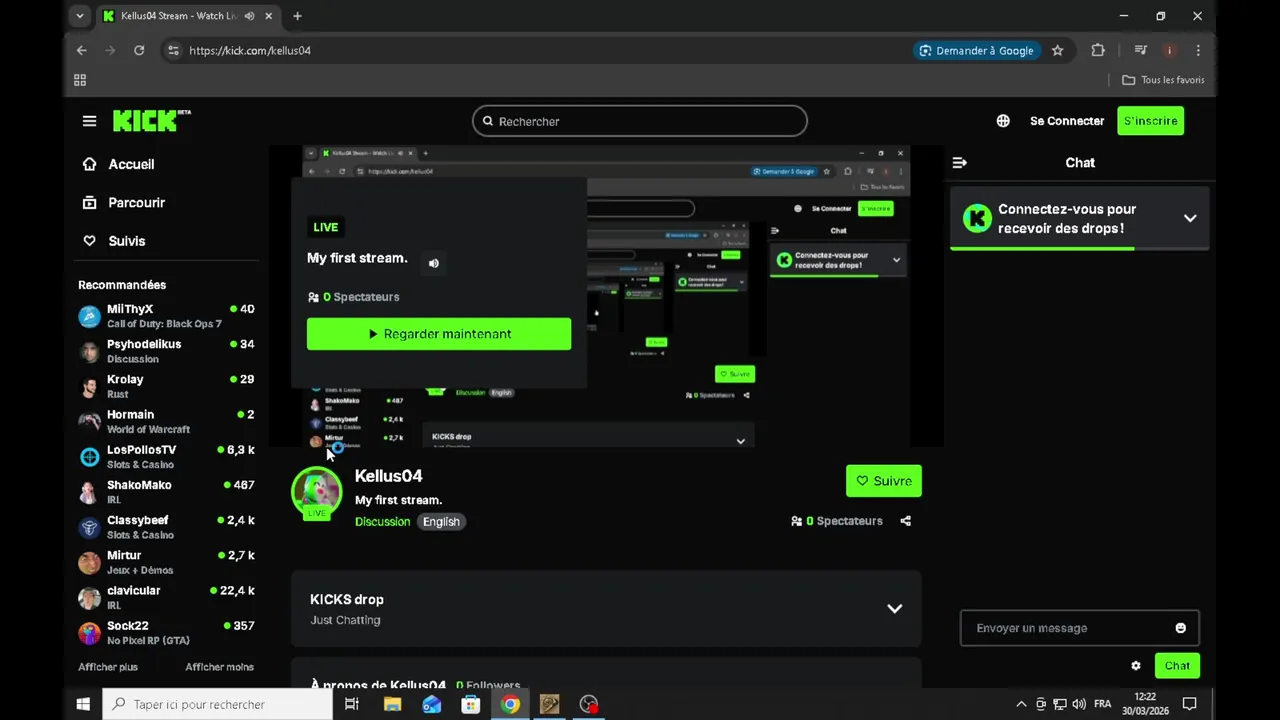Open File Explorer from taskbar
The image size is (1280, 720).
tap(392, 704)
